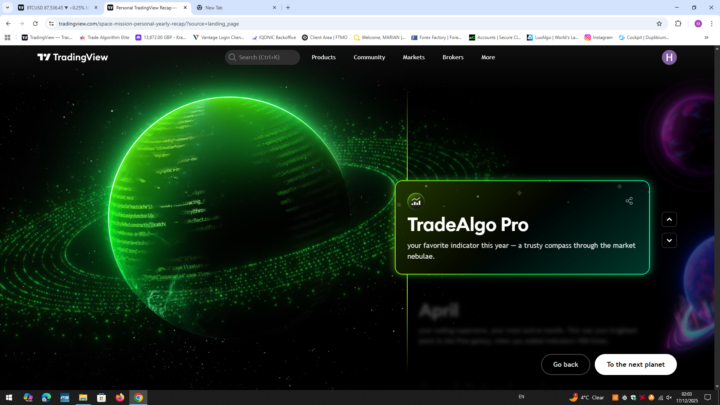Open the Trade Algorithm Elite bookmark
Image resolution: width=720 pixels, height=405 pixels.
(104, 37)
